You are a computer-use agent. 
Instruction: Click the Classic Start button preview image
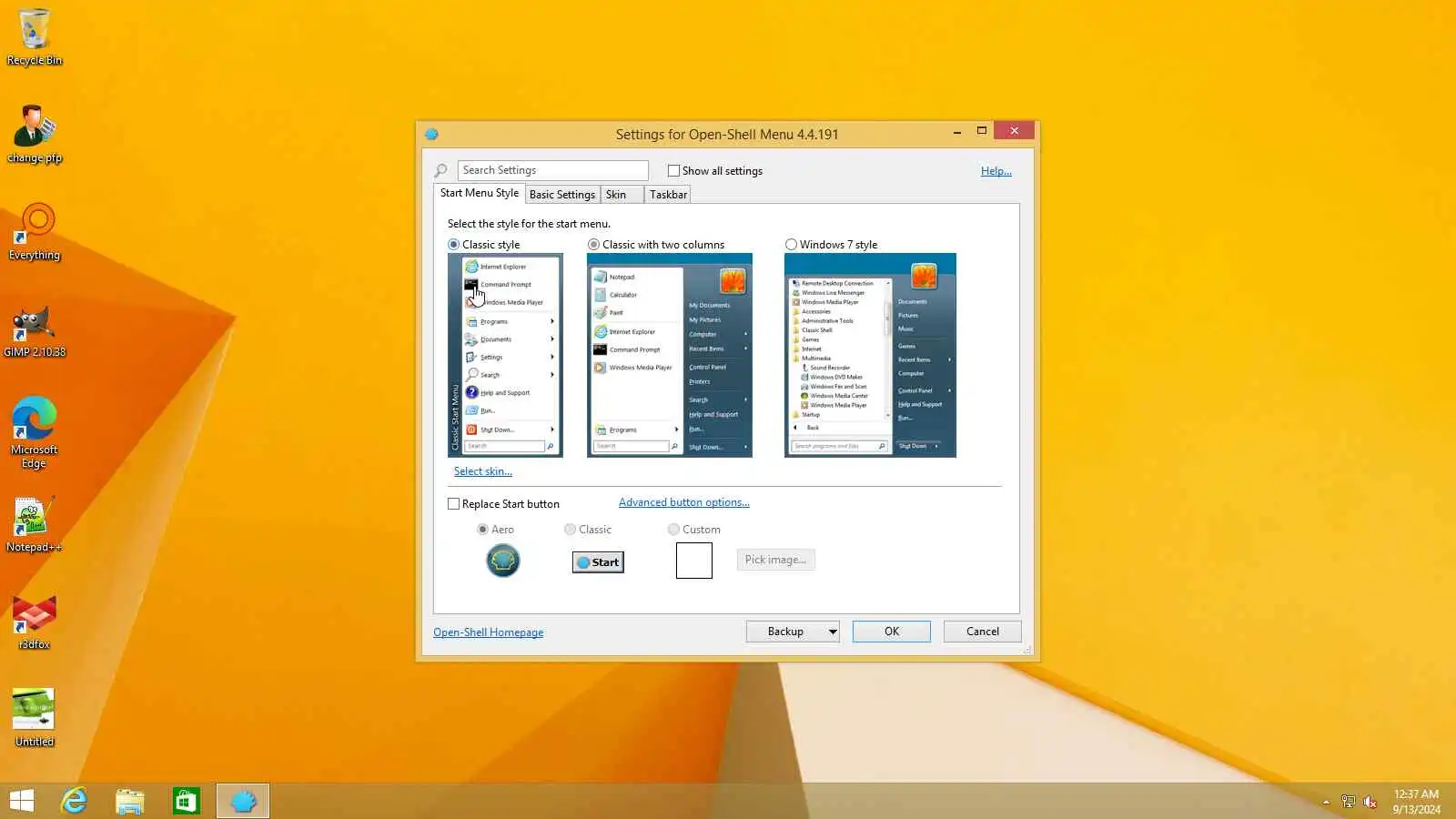point(598,562)
